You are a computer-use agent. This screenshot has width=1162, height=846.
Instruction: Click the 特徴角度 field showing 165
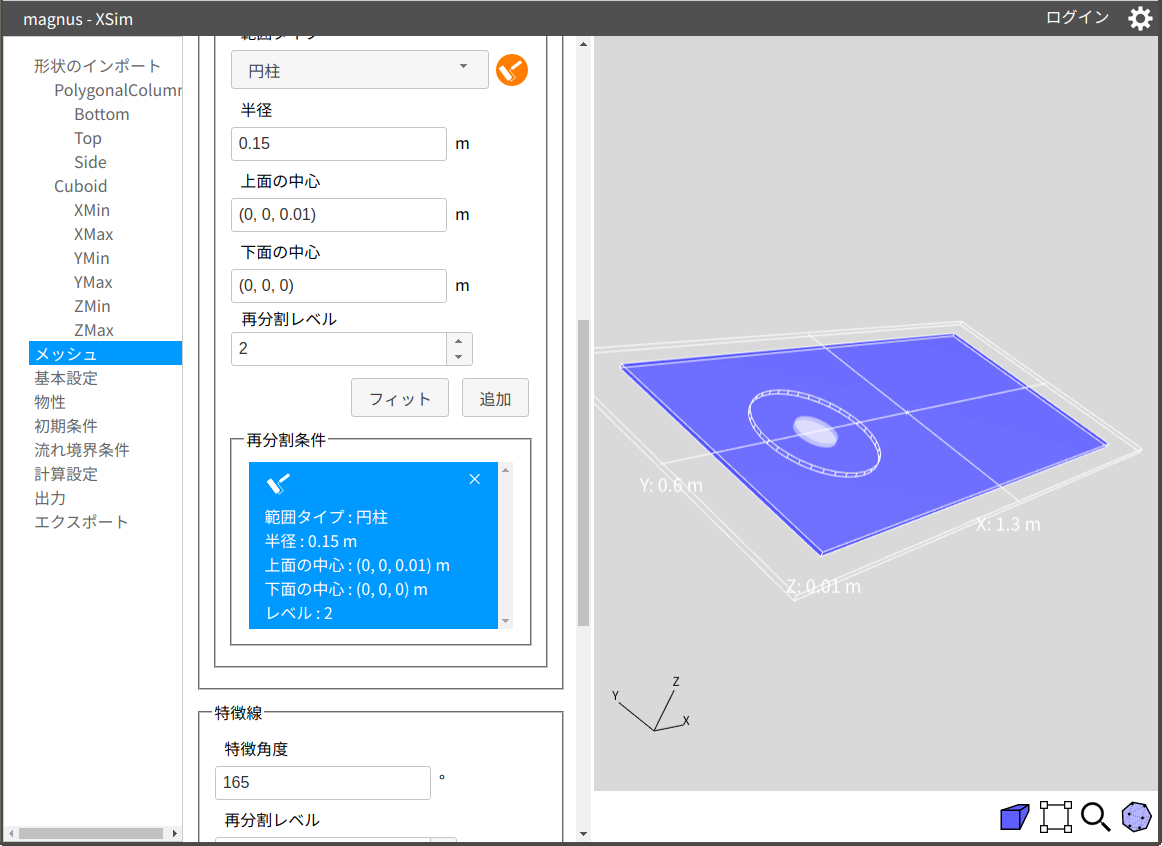[322, 783]
